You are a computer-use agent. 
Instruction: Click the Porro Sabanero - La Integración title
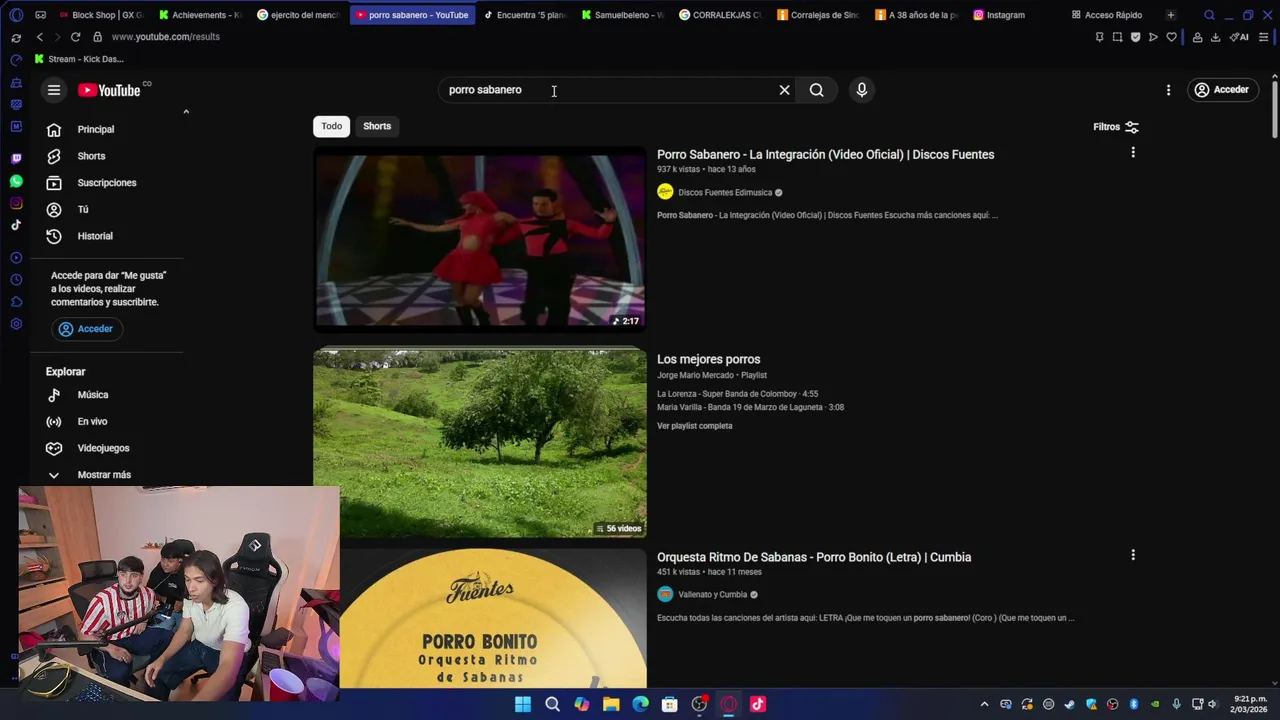click(825, 154)
